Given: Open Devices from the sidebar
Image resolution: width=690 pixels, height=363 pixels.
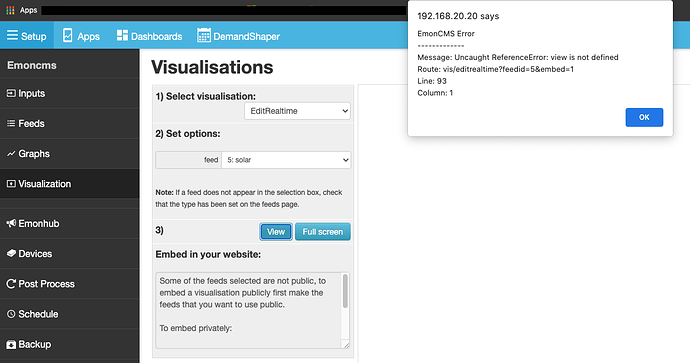Looking at the screenshot, I should tap(70, 253).
